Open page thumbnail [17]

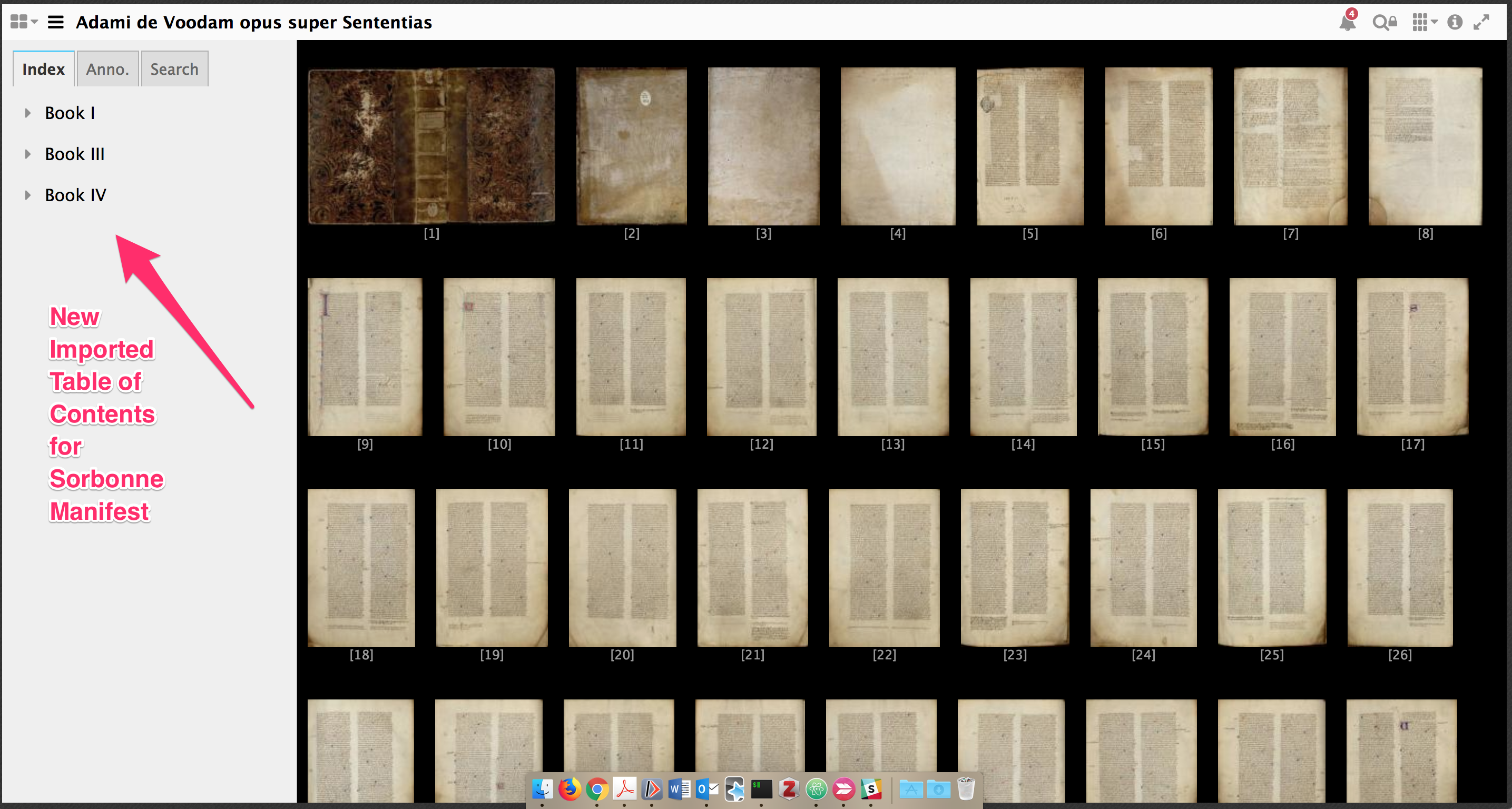tap(1412, 357)
